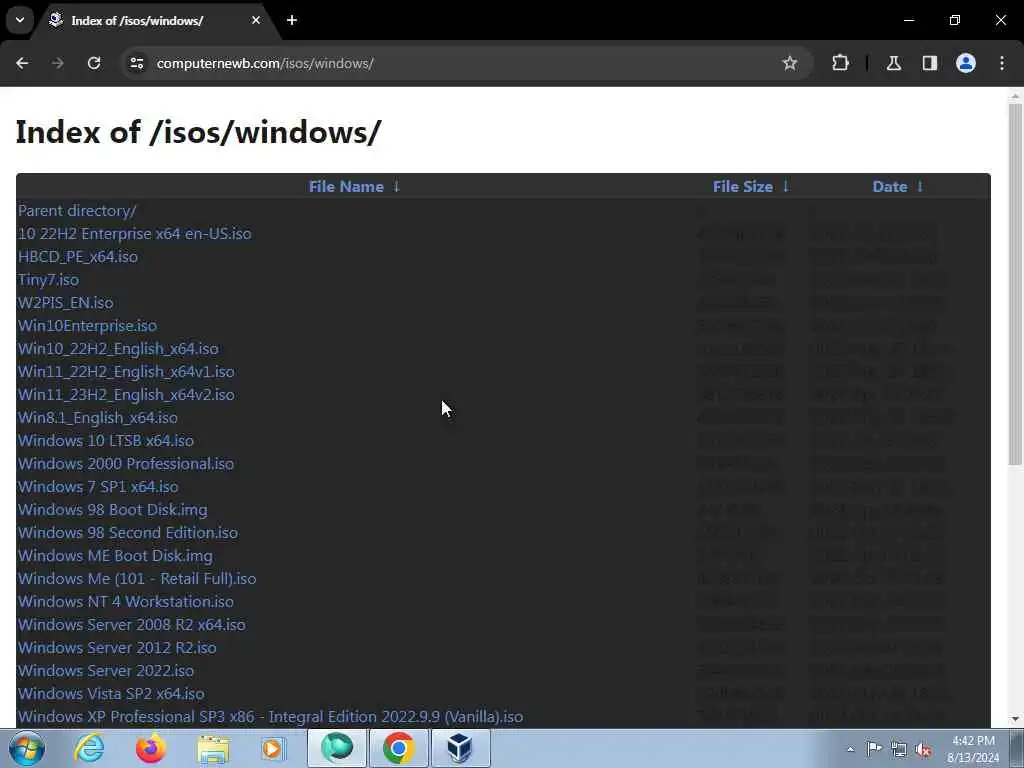The width and height of the screenshot is (1024, 768).
Task: Click the page vertical scrollbar thumb
Action: pyautogui.click(x=1015, y=284)
